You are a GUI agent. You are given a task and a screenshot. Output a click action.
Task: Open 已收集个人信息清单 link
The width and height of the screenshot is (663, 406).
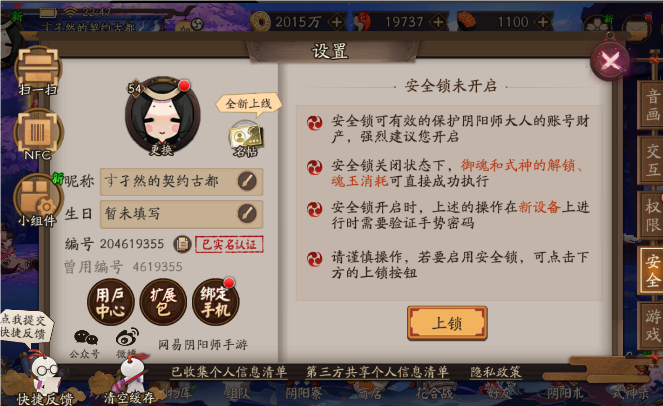coord(229,372)
